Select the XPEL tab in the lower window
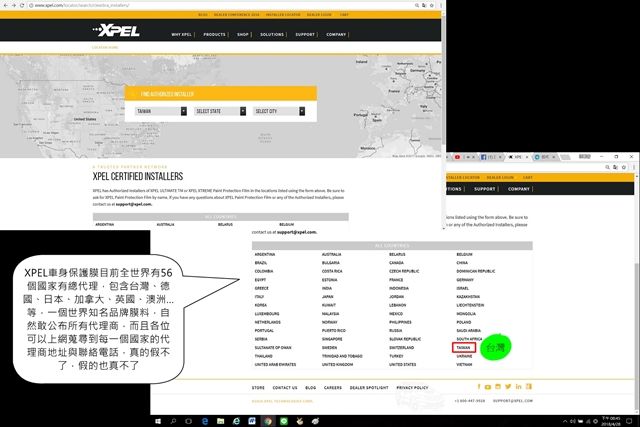 click(518, 157)
